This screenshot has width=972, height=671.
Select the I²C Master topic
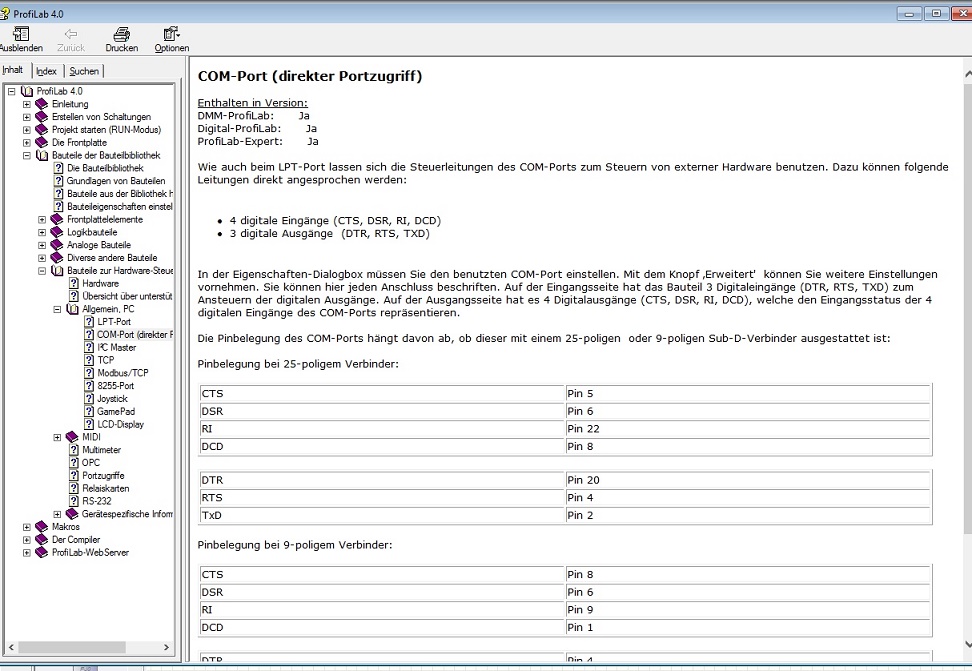[x=117, y=347]
